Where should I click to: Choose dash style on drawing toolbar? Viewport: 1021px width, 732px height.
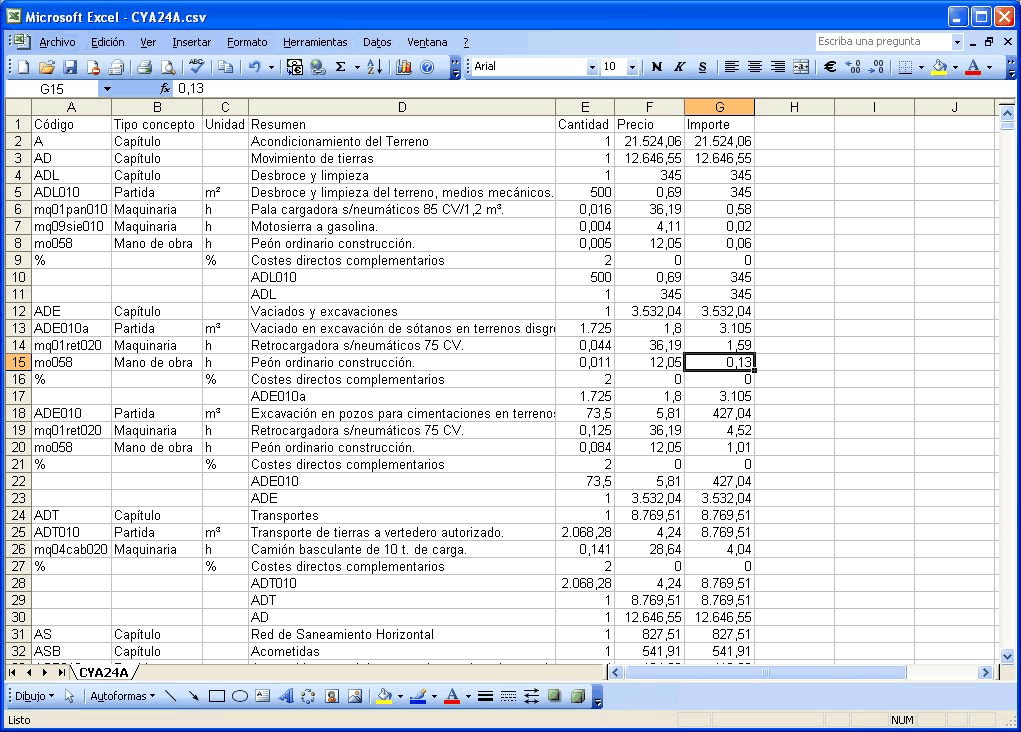(x=509, y=696)
